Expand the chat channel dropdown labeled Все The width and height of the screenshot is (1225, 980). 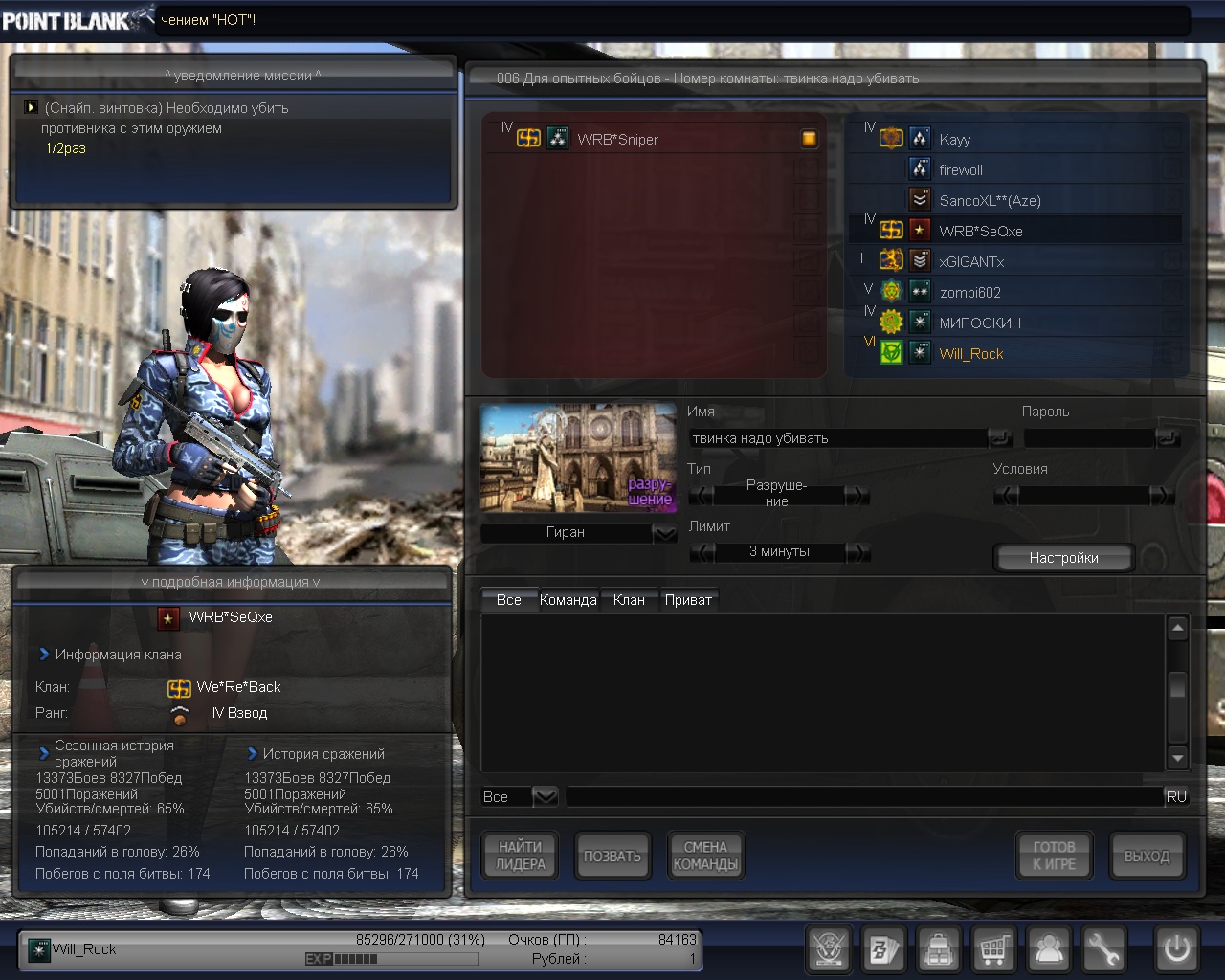pyautogui.click(x=545, y=796)
